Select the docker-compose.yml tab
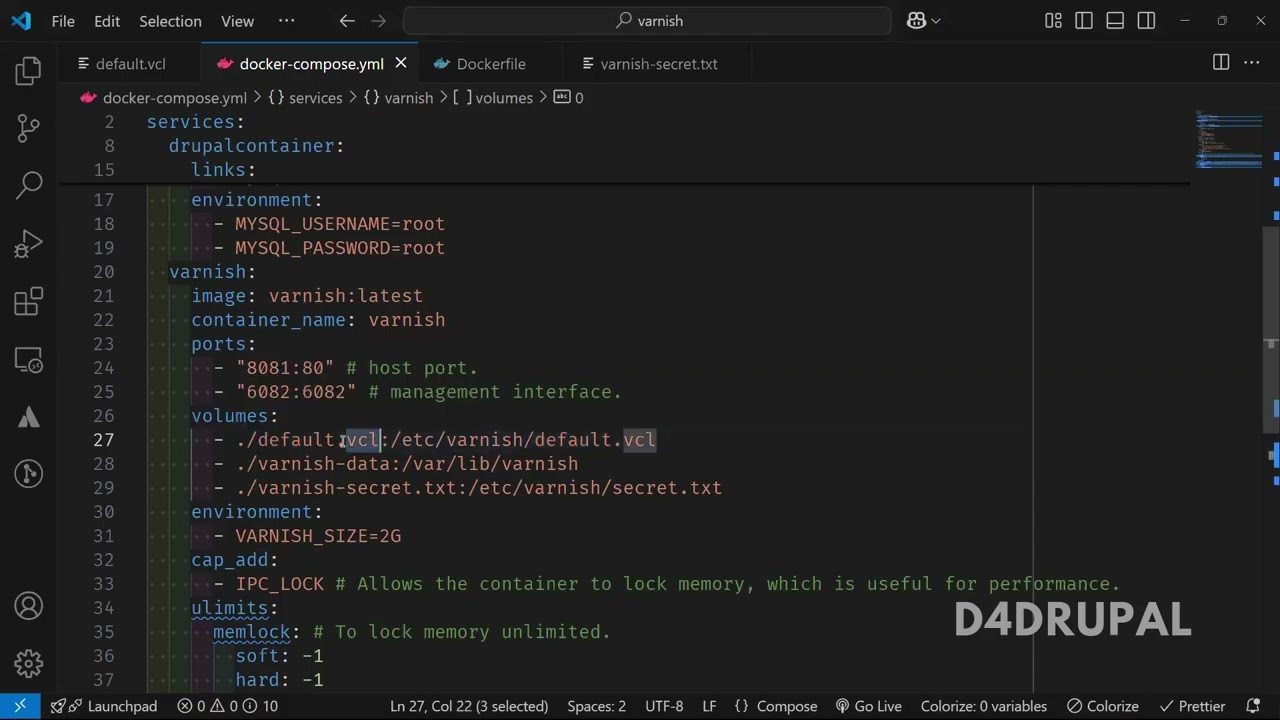Screen dimensions: 1280x720 [310, 64]
